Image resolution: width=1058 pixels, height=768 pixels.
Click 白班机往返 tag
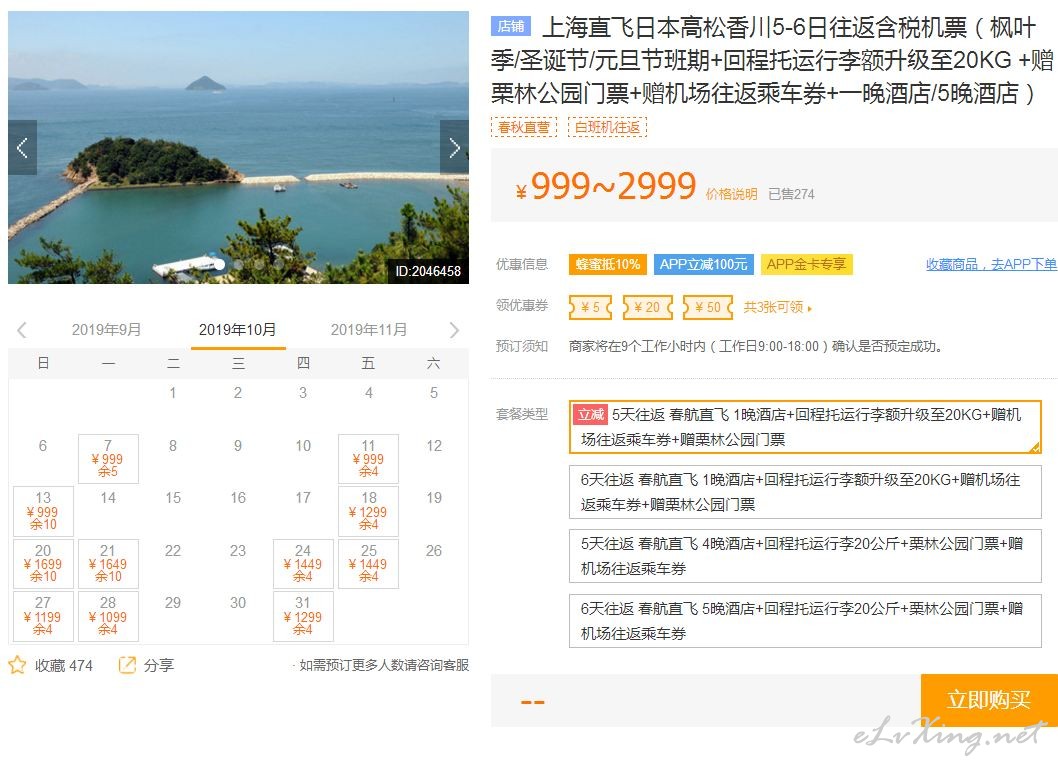[x=607, y=127]
